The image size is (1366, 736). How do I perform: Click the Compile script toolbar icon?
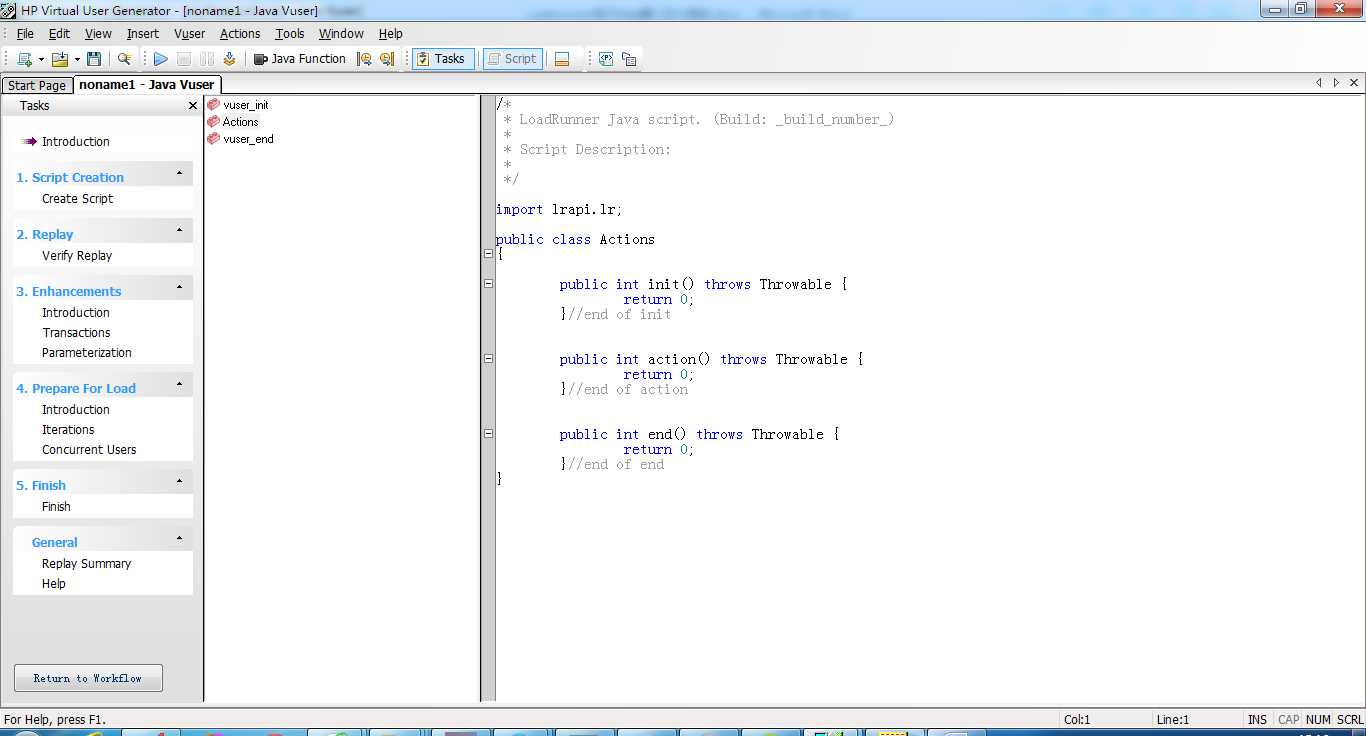pyautogui.click(x=229, y=59)
